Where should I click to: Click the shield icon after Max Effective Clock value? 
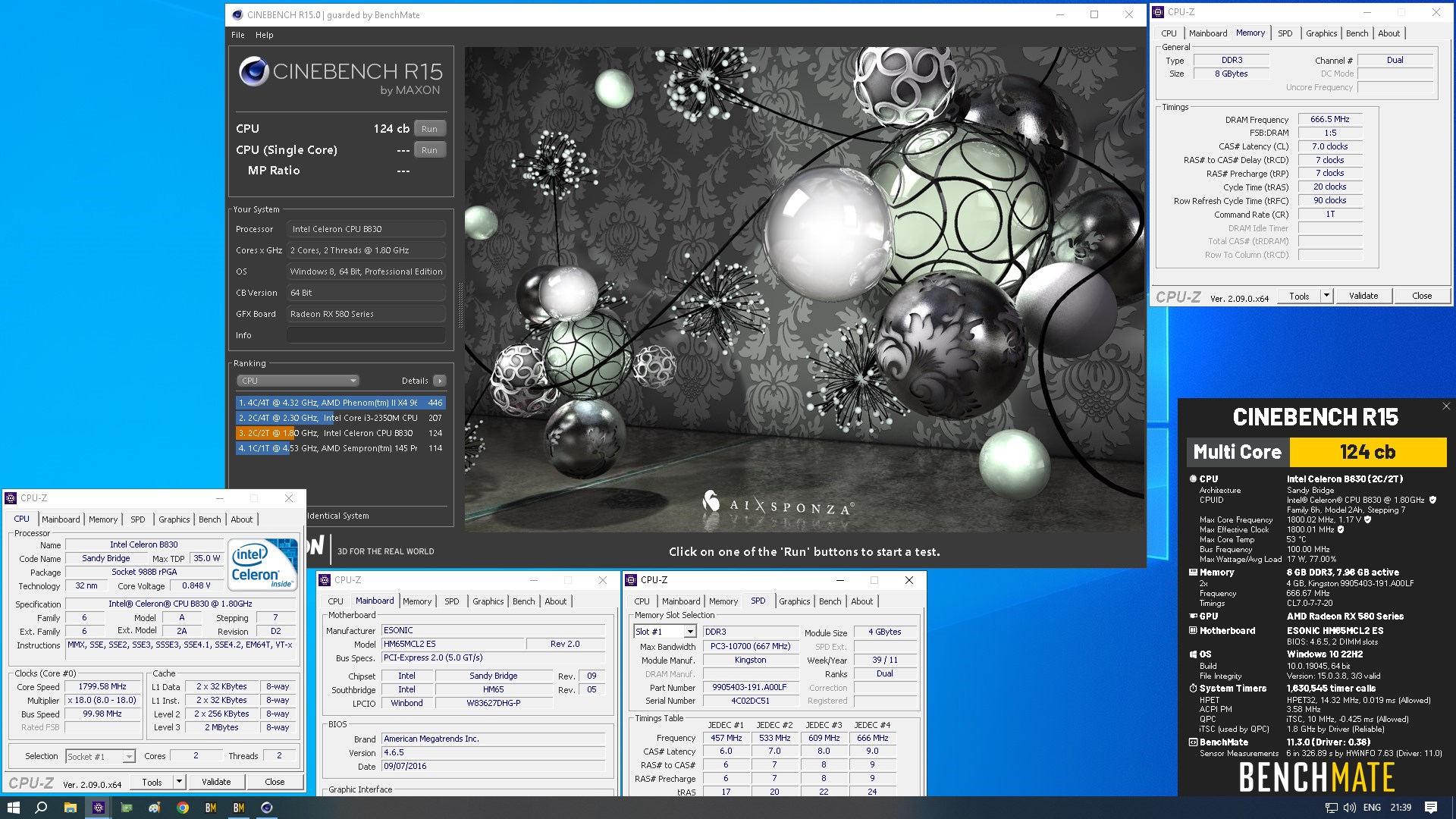coord(1341,529)
